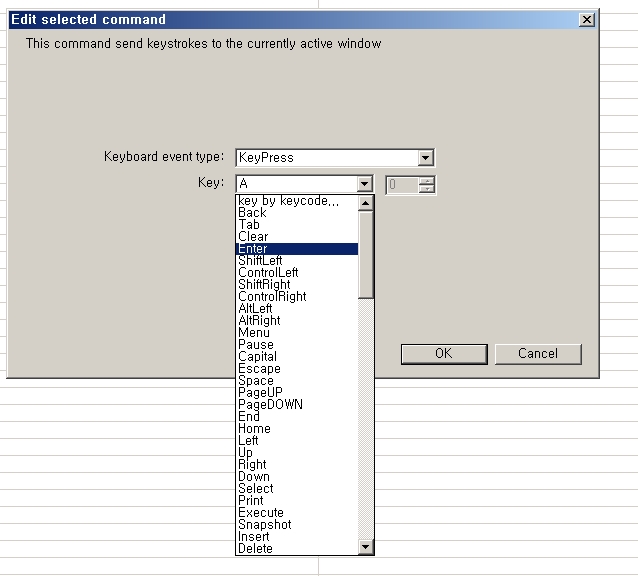The image size is (638, 576).
Task: Select PageUP in the key list
Action: click(297, 393)
